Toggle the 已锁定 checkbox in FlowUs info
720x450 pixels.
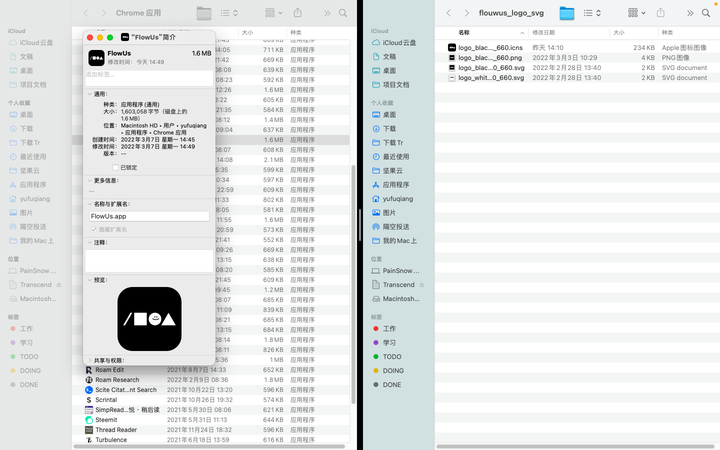116,168
